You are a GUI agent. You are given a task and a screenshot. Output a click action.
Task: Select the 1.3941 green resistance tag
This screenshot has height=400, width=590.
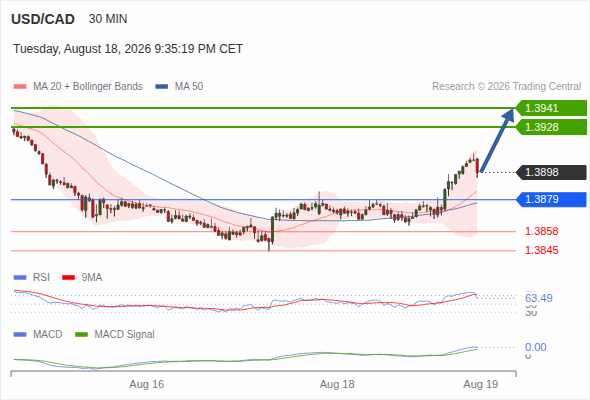tap(551, 108)
